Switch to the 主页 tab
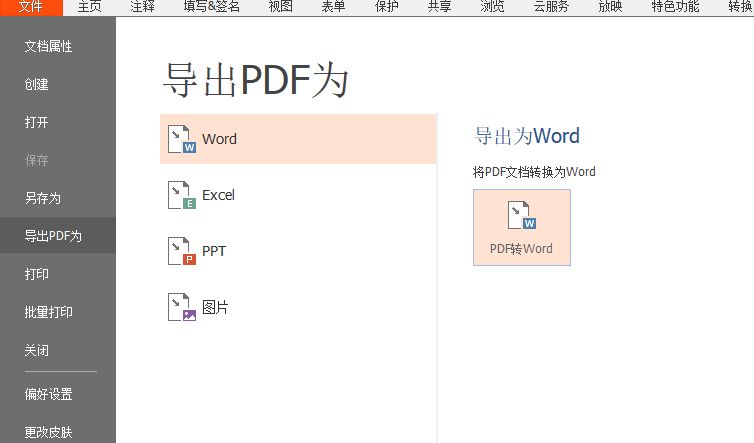The height and width of the screenshot is (443, 754). point(89,7)
